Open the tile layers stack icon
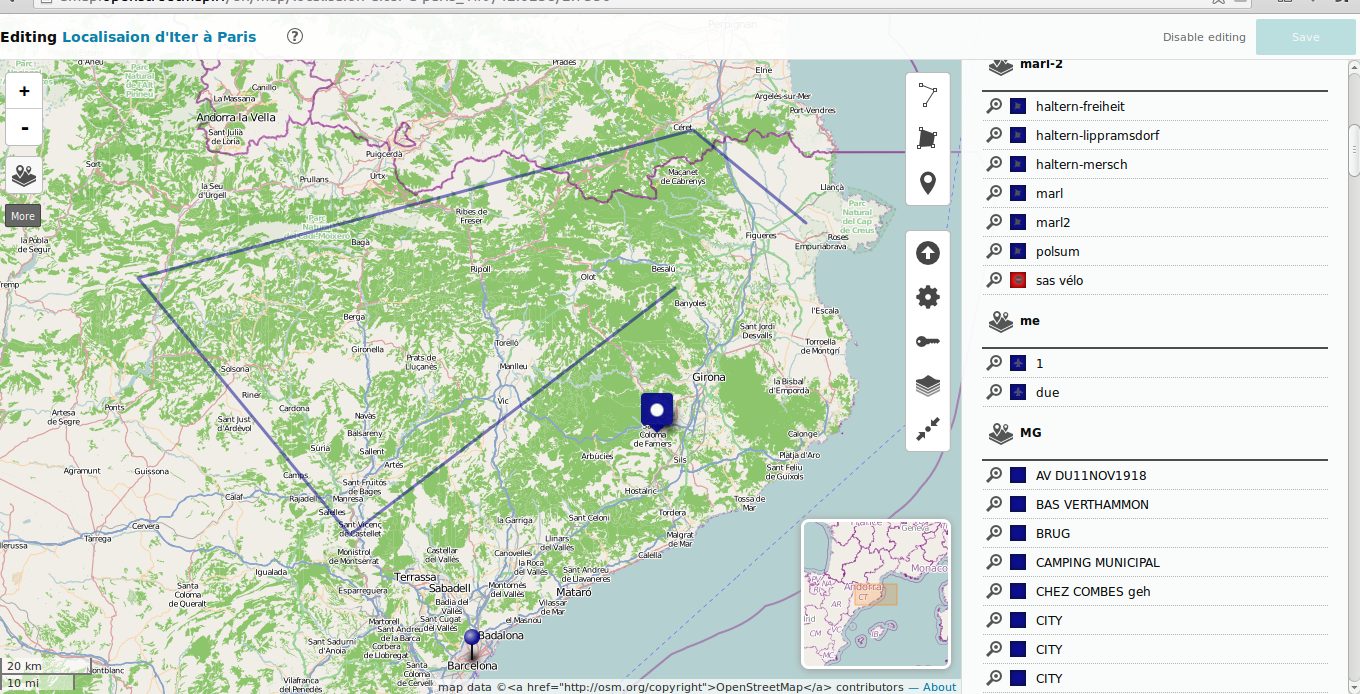The image size is (1360, 694). coord(928,386)
